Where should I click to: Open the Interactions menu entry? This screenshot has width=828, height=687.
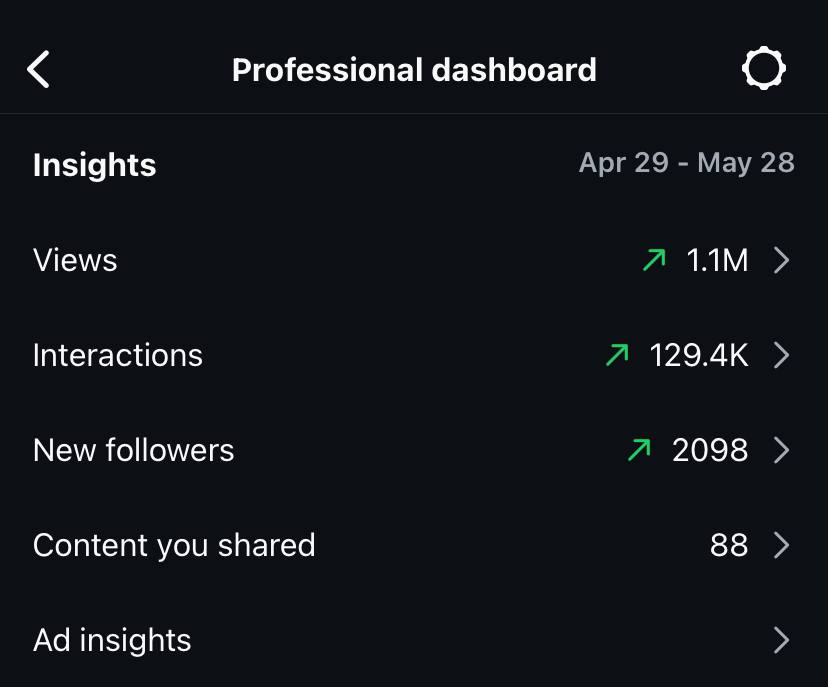pos(118,355)
